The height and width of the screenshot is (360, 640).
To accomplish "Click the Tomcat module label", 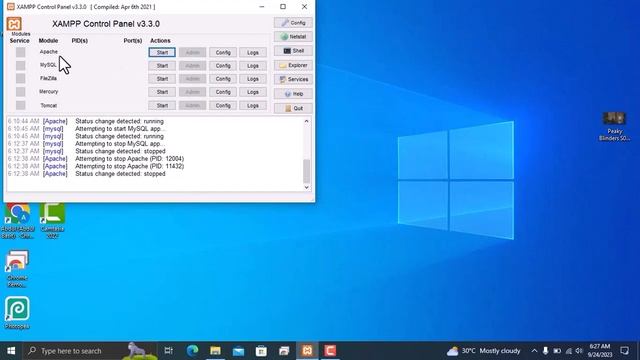I will click(x=49, y=106).
